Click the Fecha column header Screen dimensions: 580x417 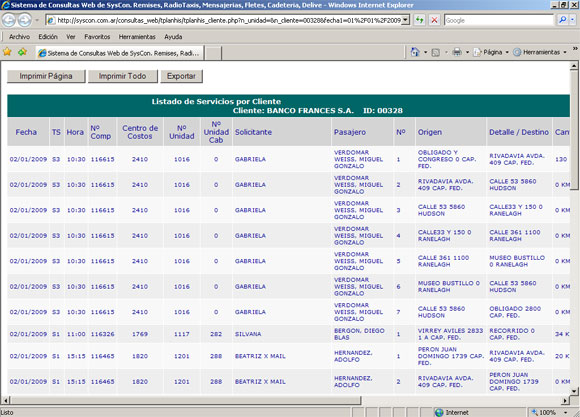click(26, 132)
